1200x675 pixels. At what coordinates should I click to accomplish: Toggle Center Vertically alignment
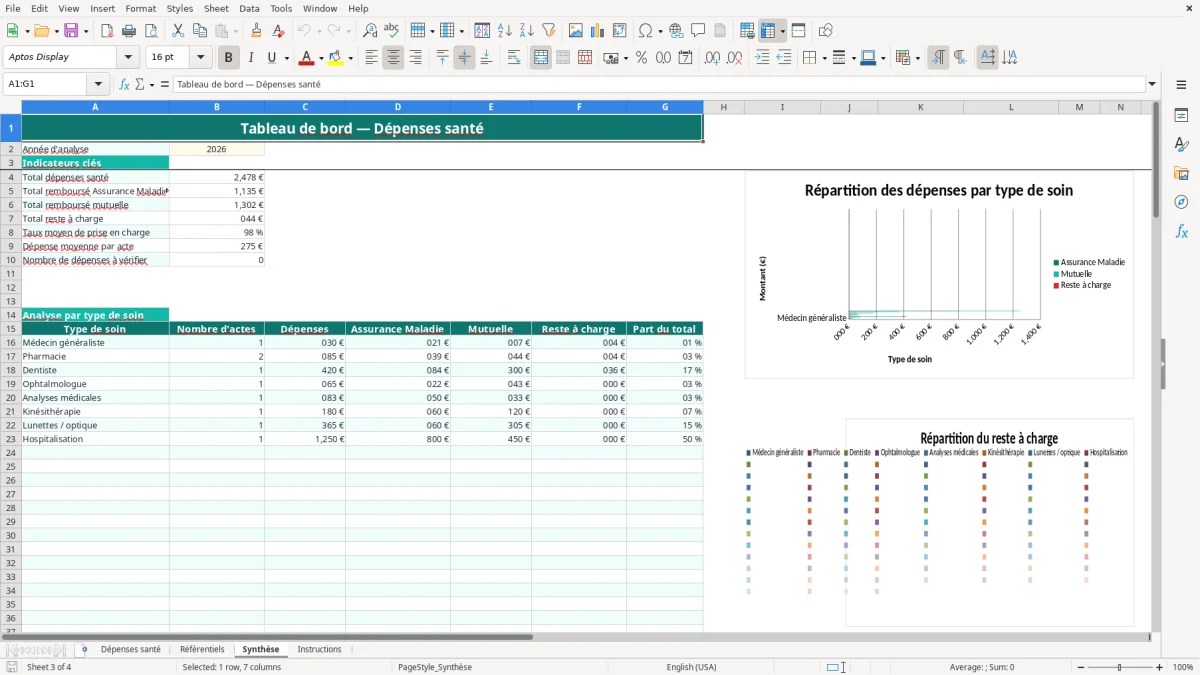click(464, 58)
